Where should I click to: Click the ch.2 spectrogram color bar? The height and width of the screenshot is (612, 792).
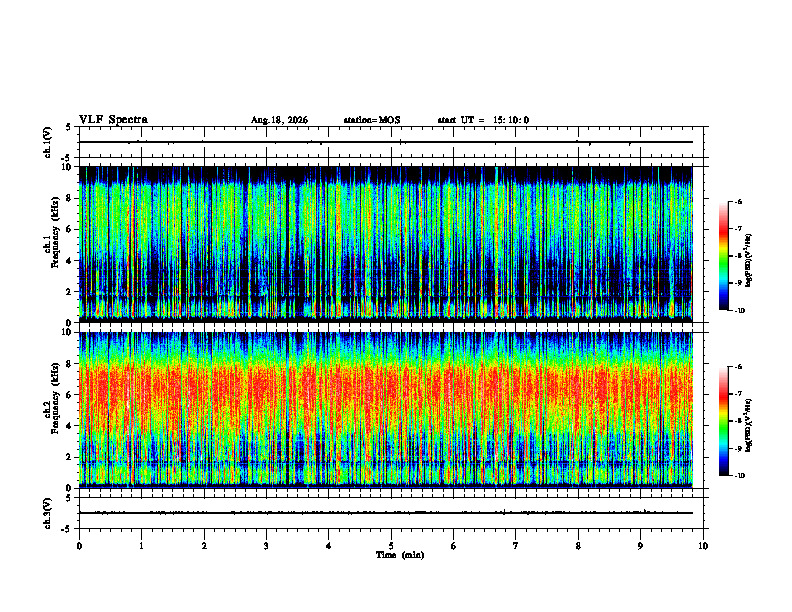point(723,421)
